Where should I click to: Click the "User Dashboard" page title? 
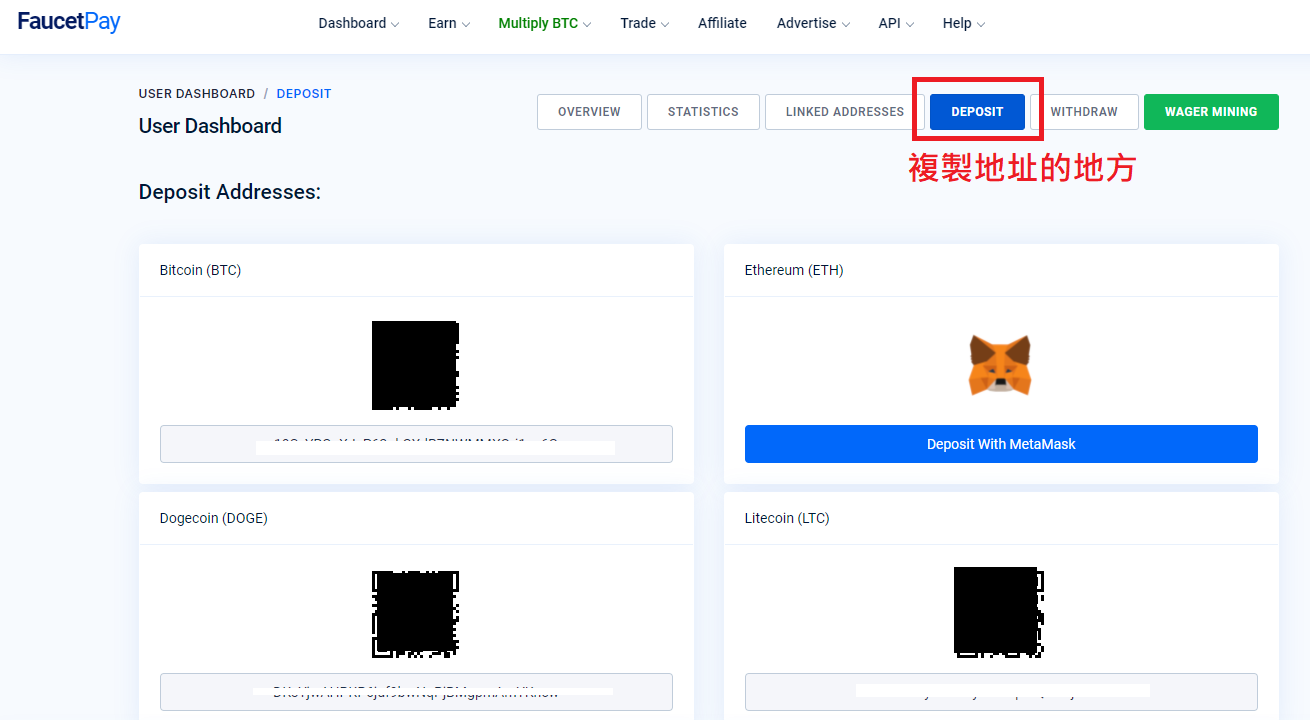(x=210, y=126)
